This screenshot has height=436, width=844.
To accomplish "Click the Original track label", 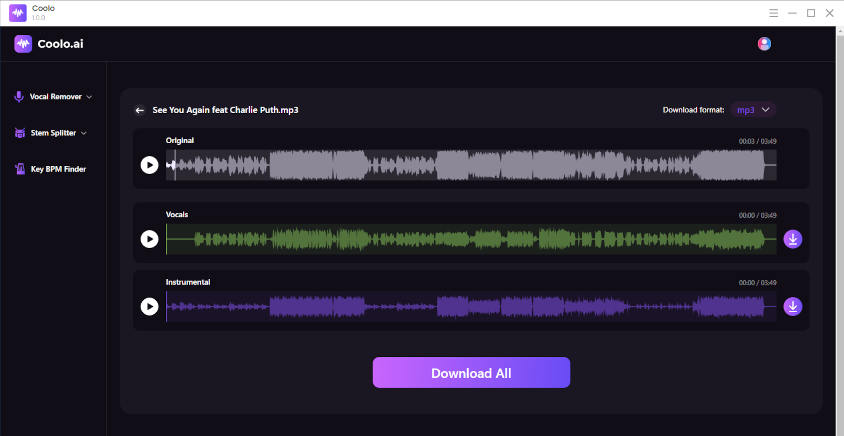I will [x=180, y=140].
